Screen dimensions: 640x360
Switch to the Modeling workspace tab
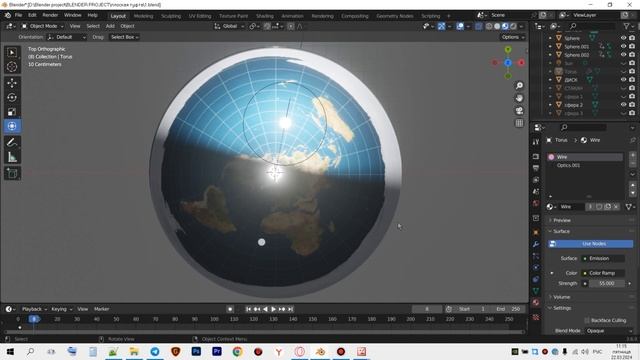pos(143,16)
